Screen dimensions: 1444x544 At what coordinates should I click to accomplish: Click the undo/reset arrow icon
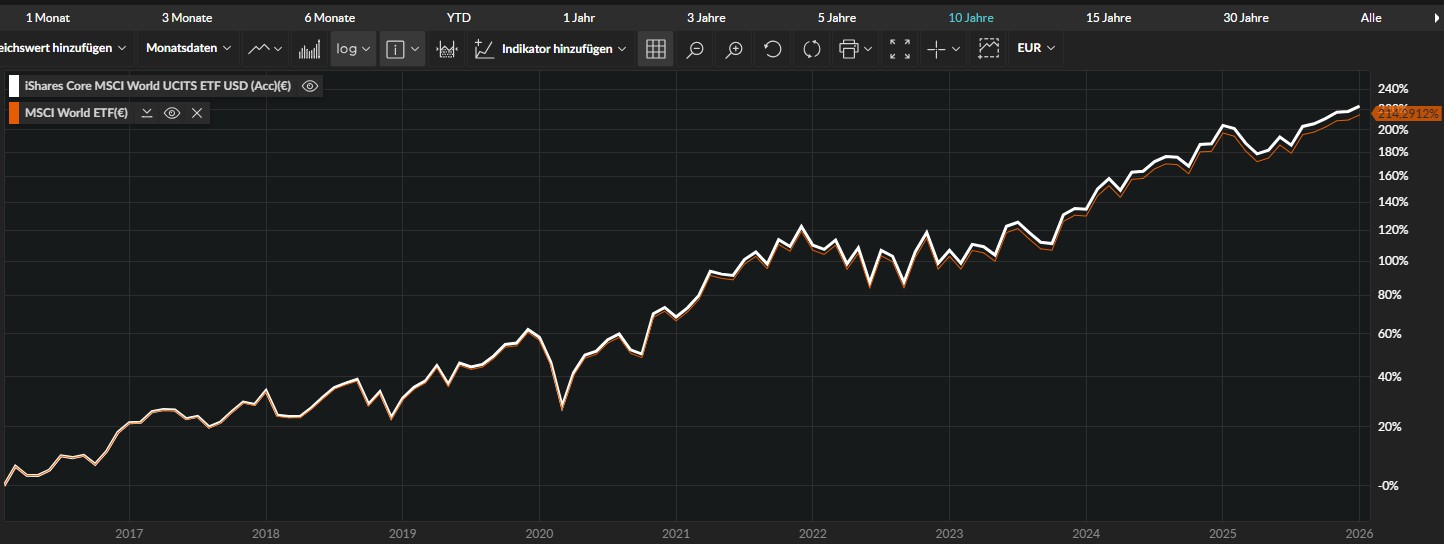click(772, 49)
